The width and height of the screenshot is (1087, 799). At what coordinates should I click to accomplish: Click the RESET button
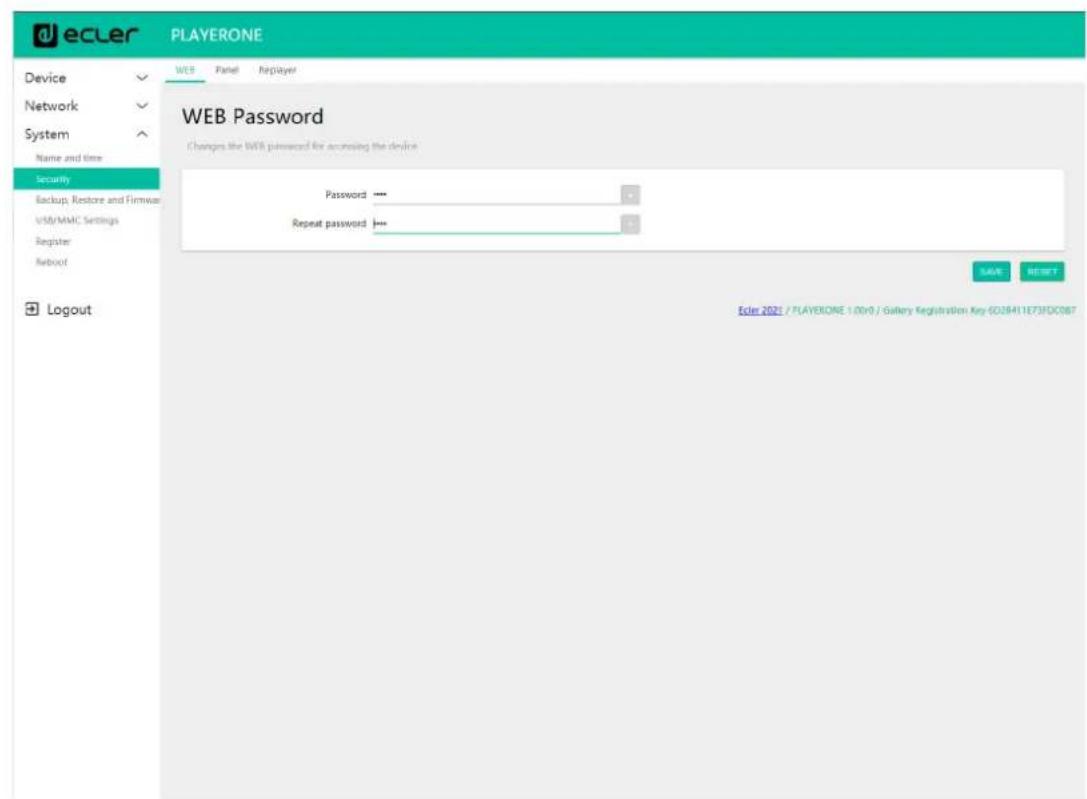coord(1042,272)
